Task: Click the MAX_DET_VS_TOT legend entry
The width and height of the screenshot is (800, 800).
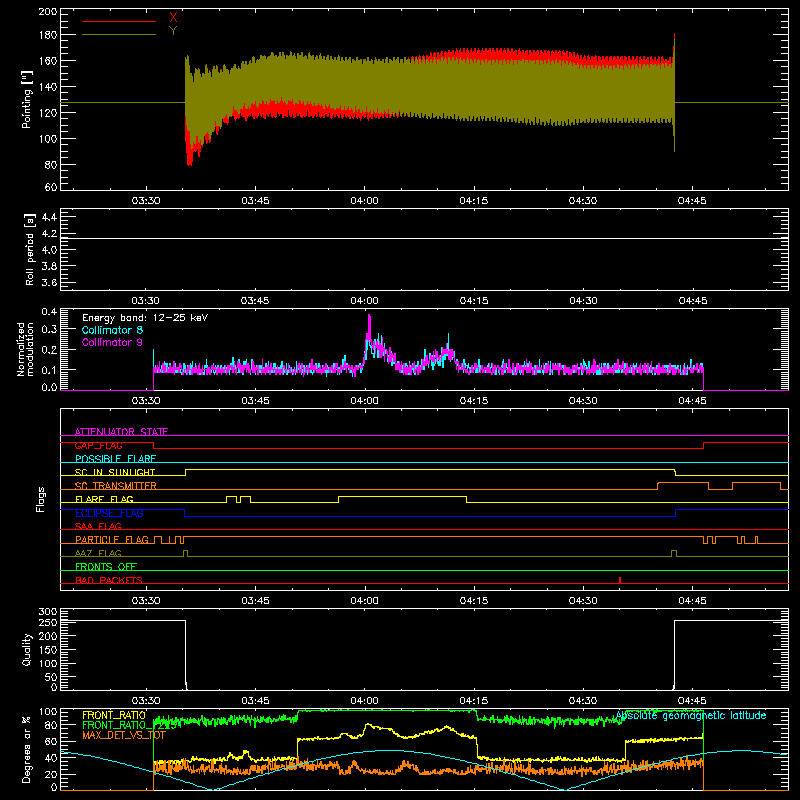Action: tap(124, 735)
